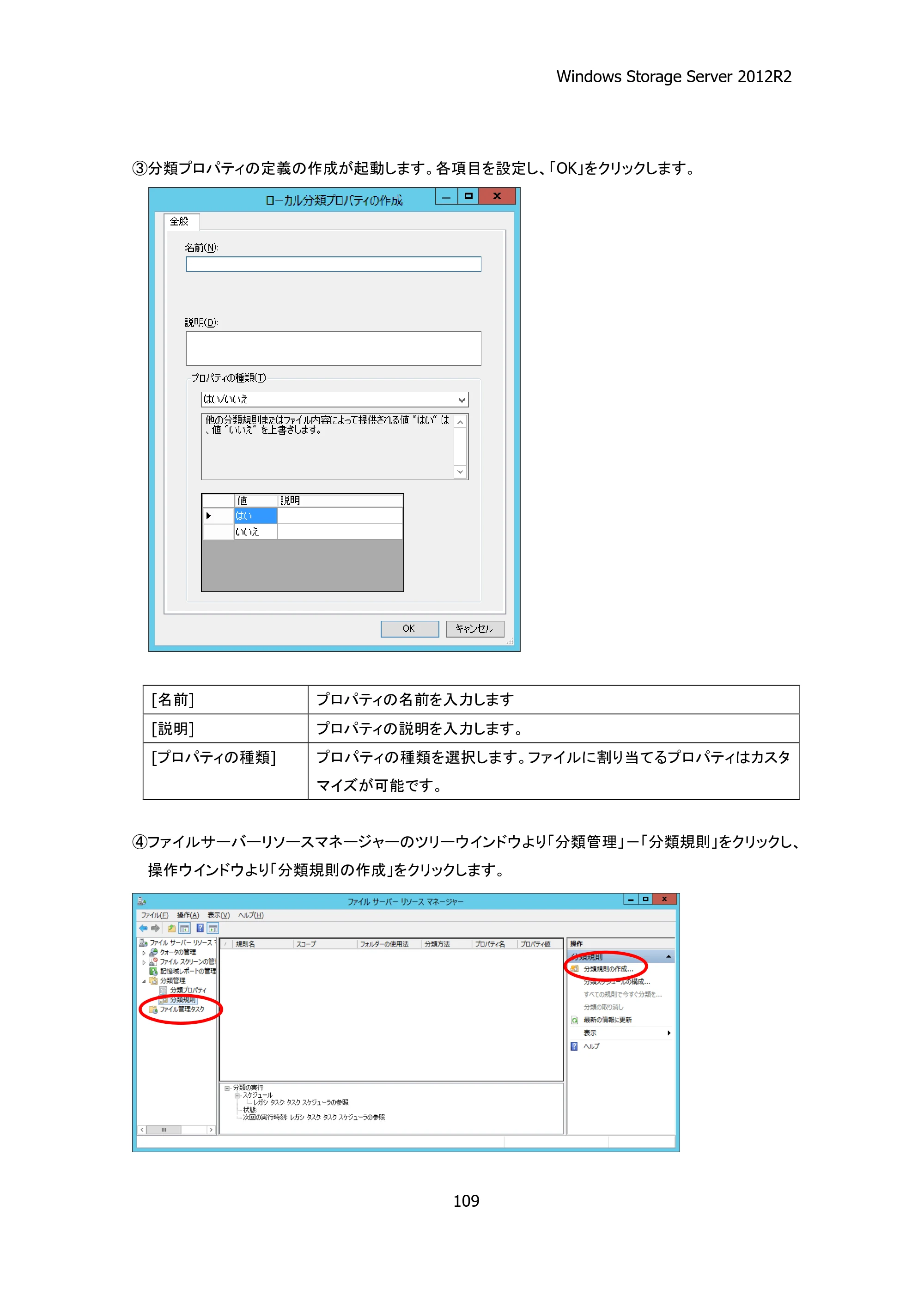The height and width of the screenshot is (1307, 924).
Task: Open the プロパティの種類 dropdown showing はい/いいえ
Action: (335, 400)
